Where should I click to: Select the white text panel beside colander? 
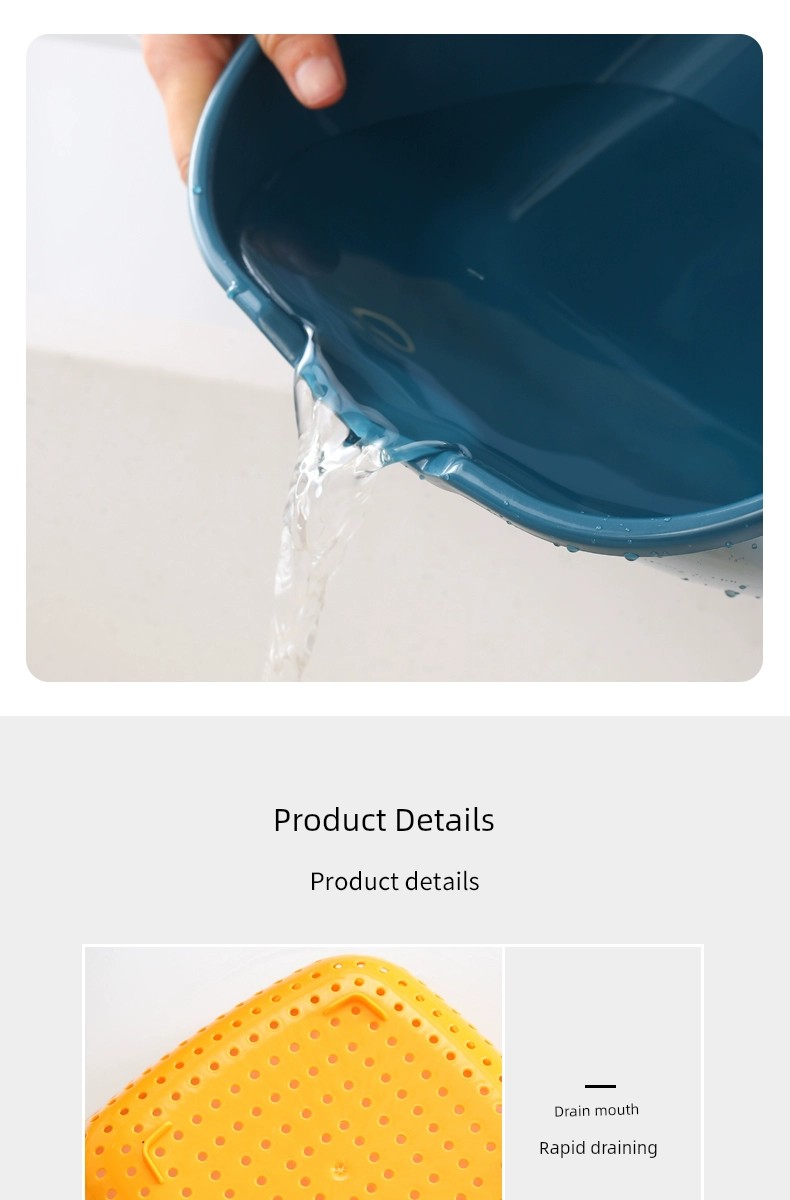603,1074
